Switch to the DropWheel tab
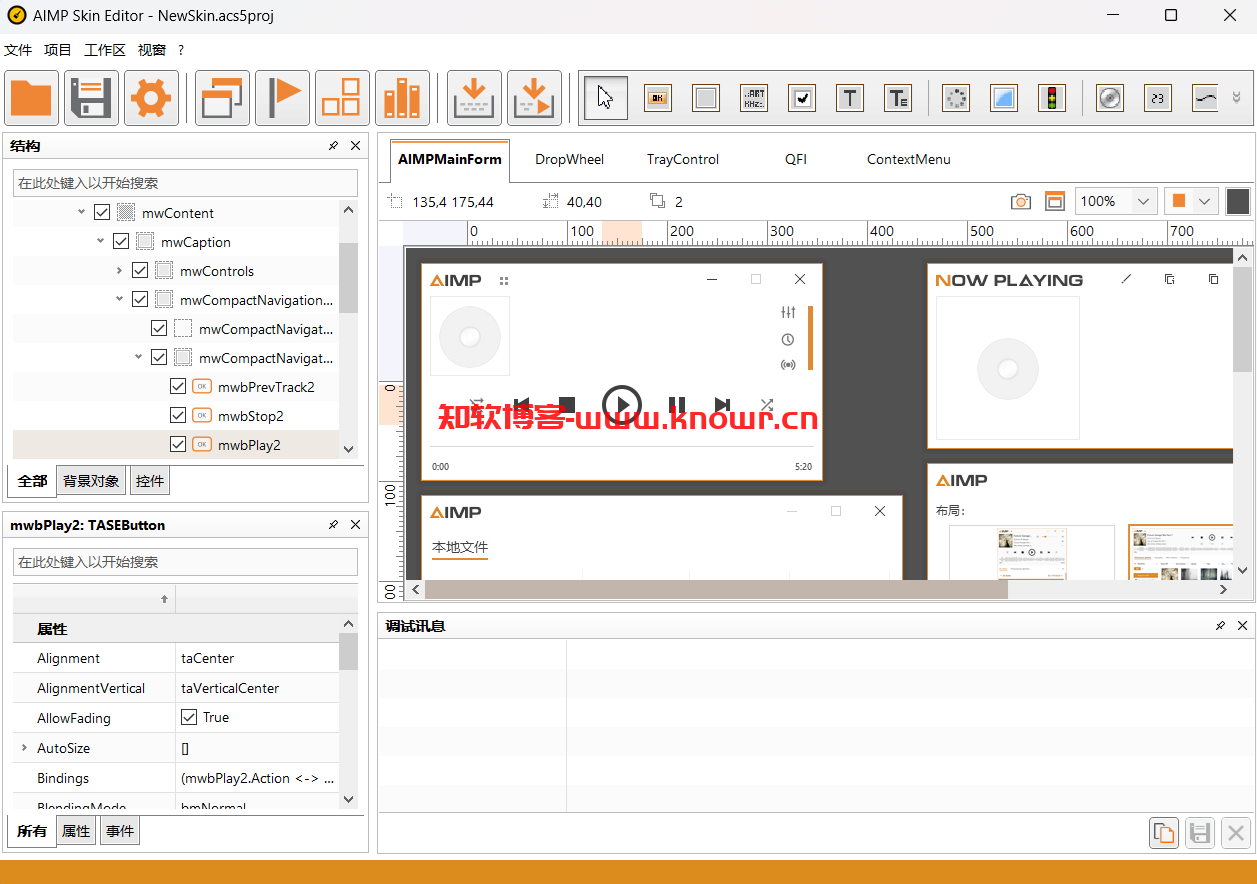 coord(569,159)
